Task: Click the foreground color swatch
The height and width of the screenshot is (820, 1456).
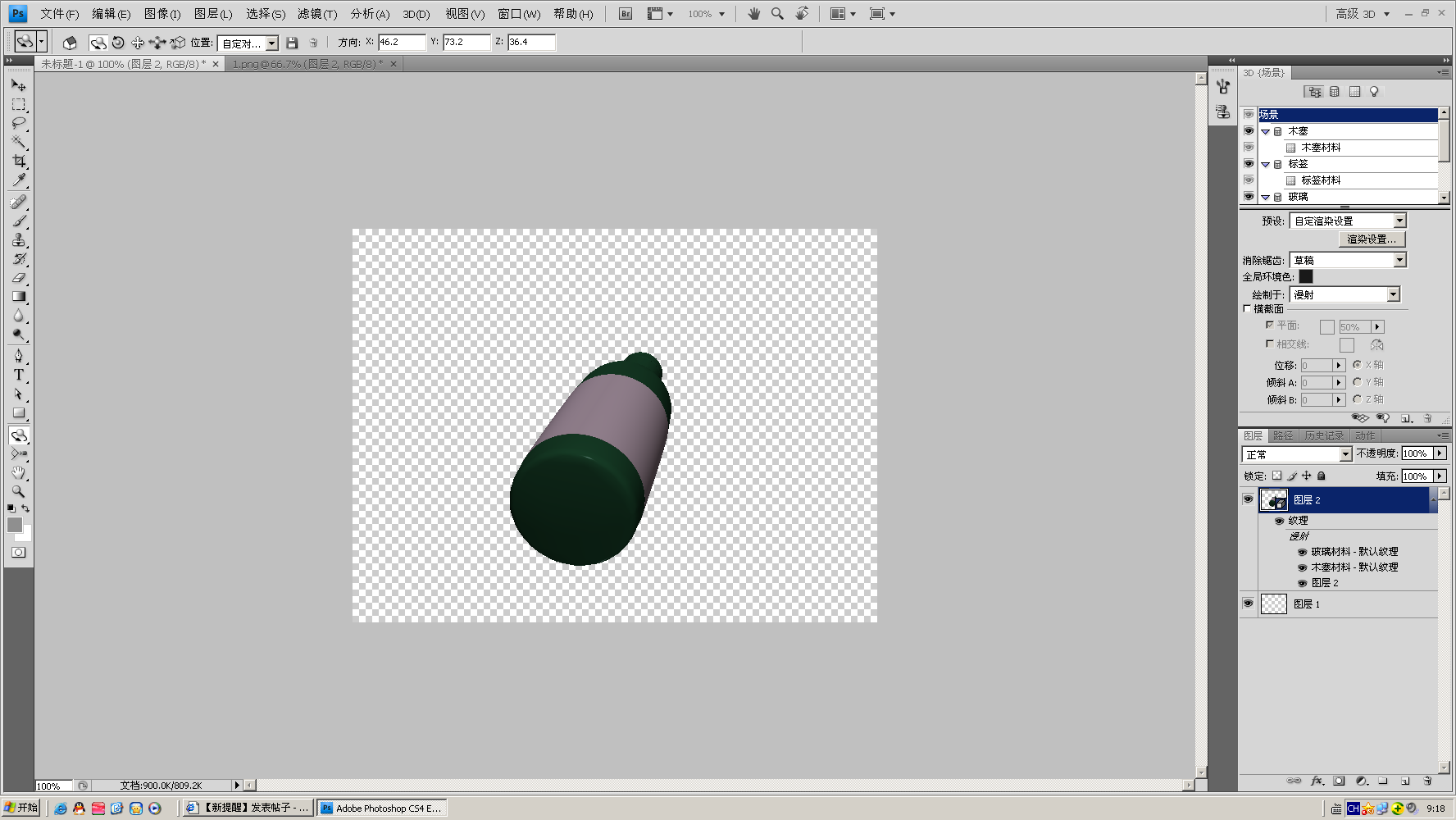Action: pyautogui.click(x=14, y=525)
